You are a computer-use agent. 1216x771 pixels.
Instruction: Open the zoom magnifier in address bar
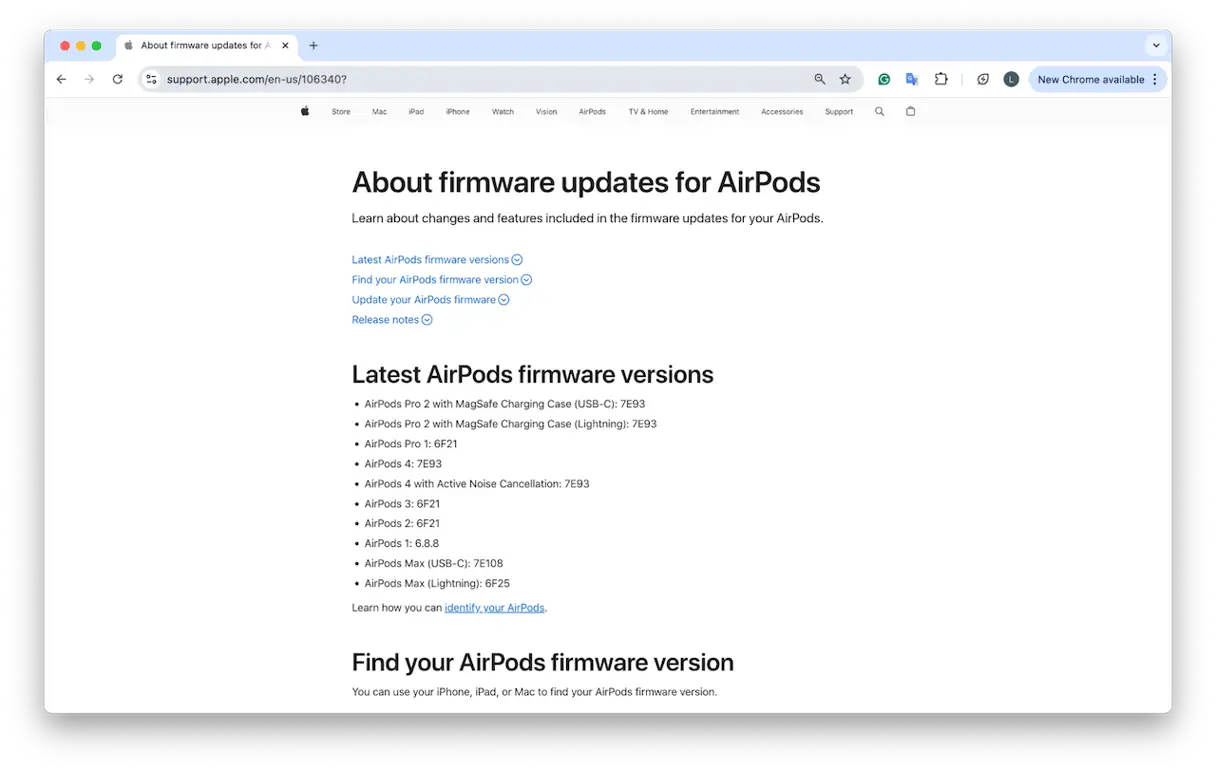820,79
